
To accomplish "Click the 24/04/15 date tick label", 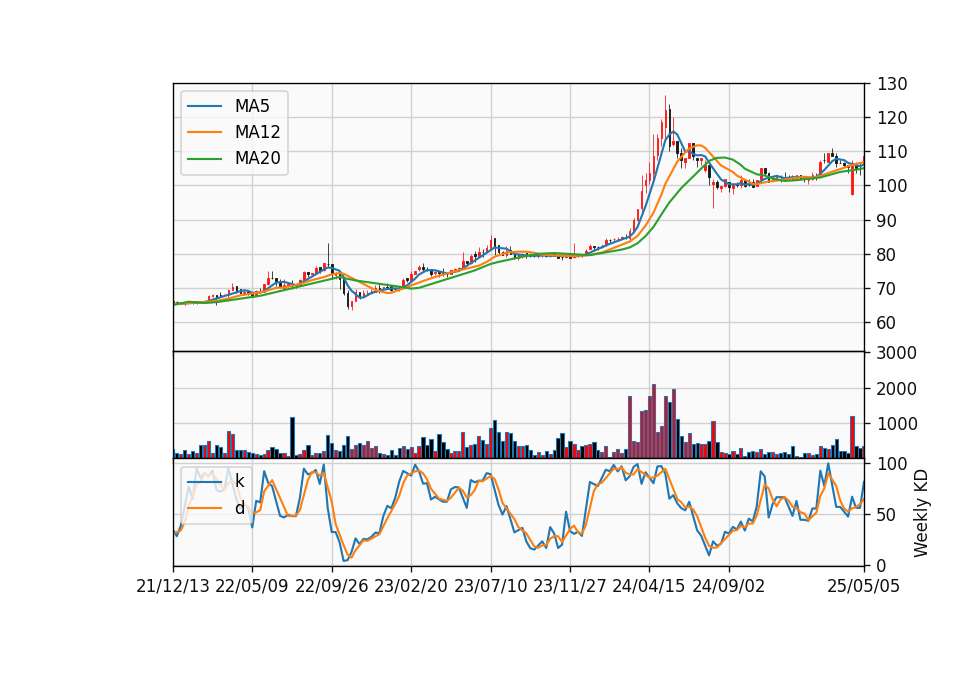I will pyautogui.click(x=649, y=587).
